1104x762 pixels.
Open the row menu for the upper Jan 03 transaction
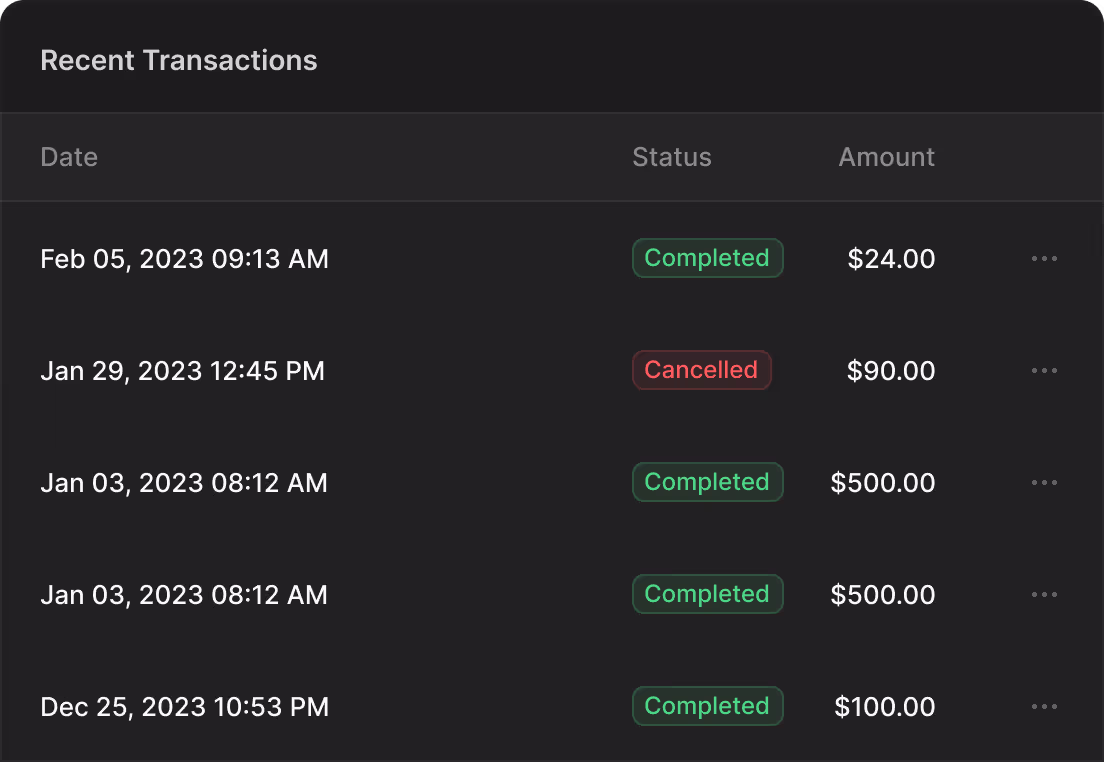coord(1044,483)
